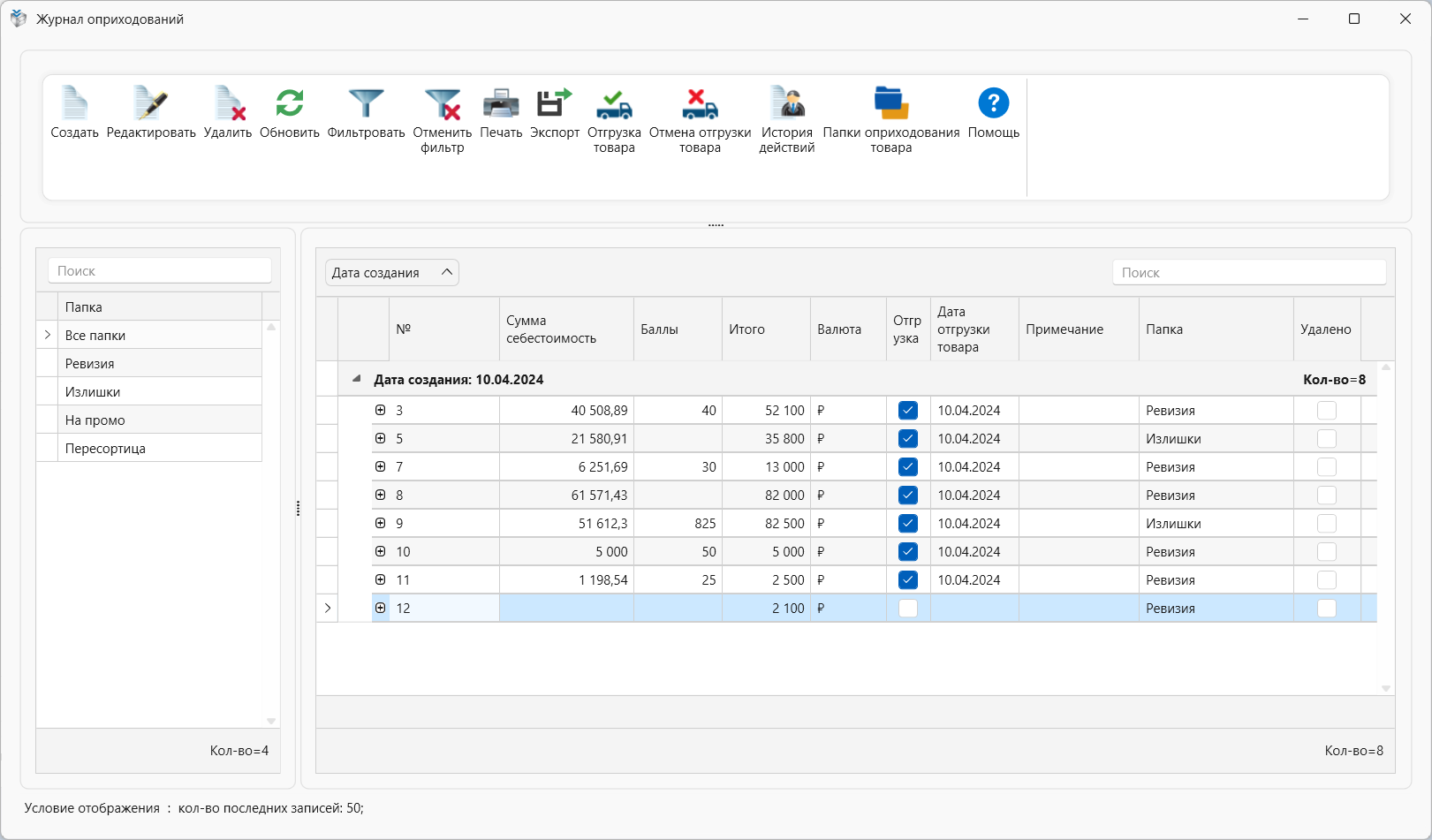Expand details of row 8
The image size is (1432, 840).
coord(381,495)
